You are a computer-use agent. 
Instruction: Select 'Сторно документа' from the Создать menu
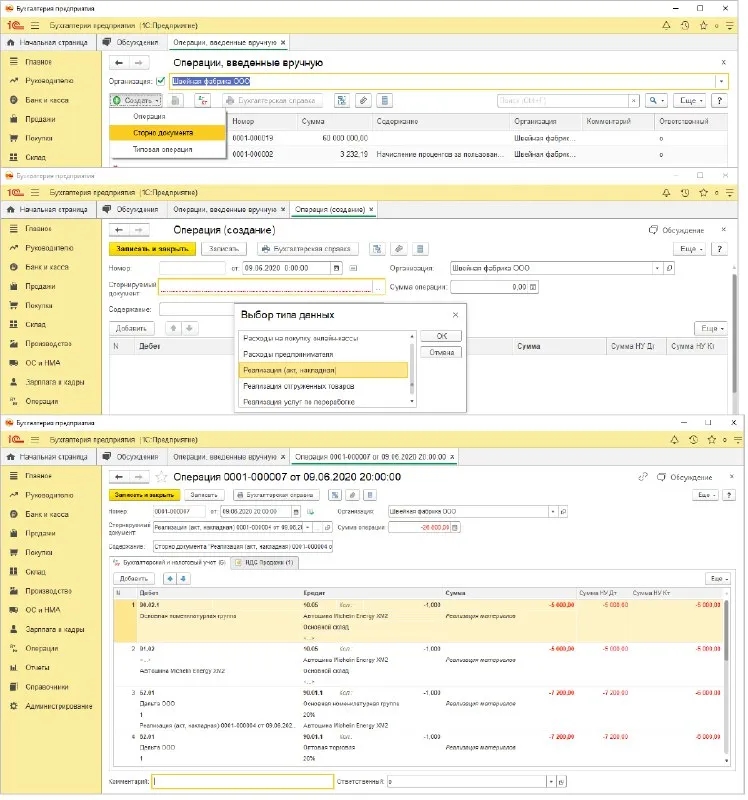coord(165,132)
